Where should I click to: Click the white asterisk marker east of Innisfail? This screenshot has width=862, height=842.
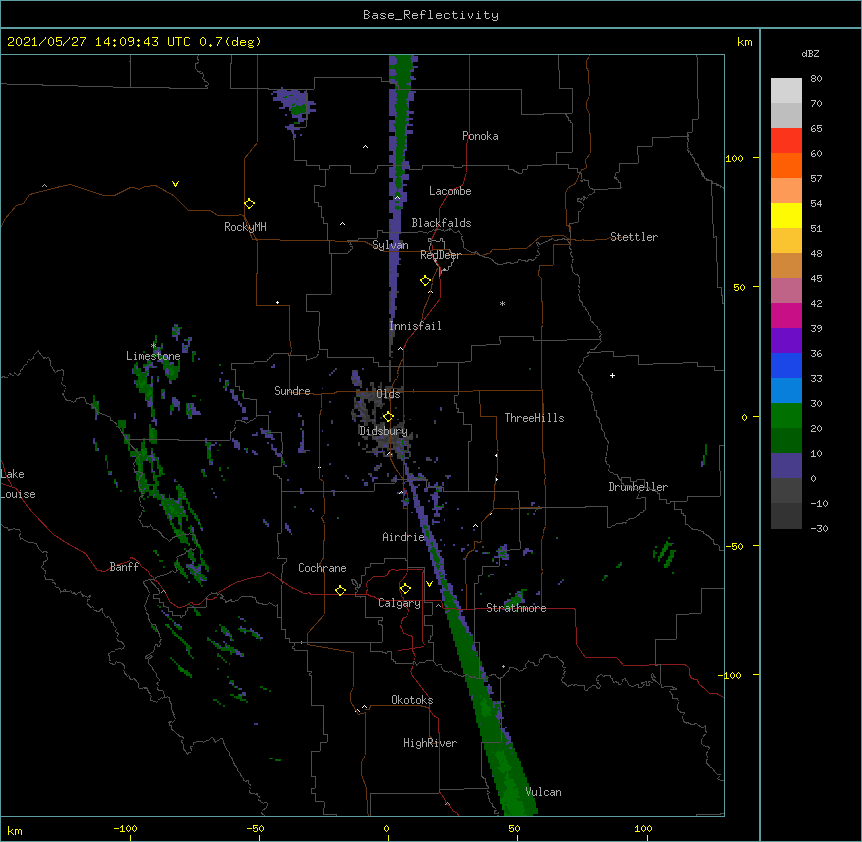(x=502, y=303)
